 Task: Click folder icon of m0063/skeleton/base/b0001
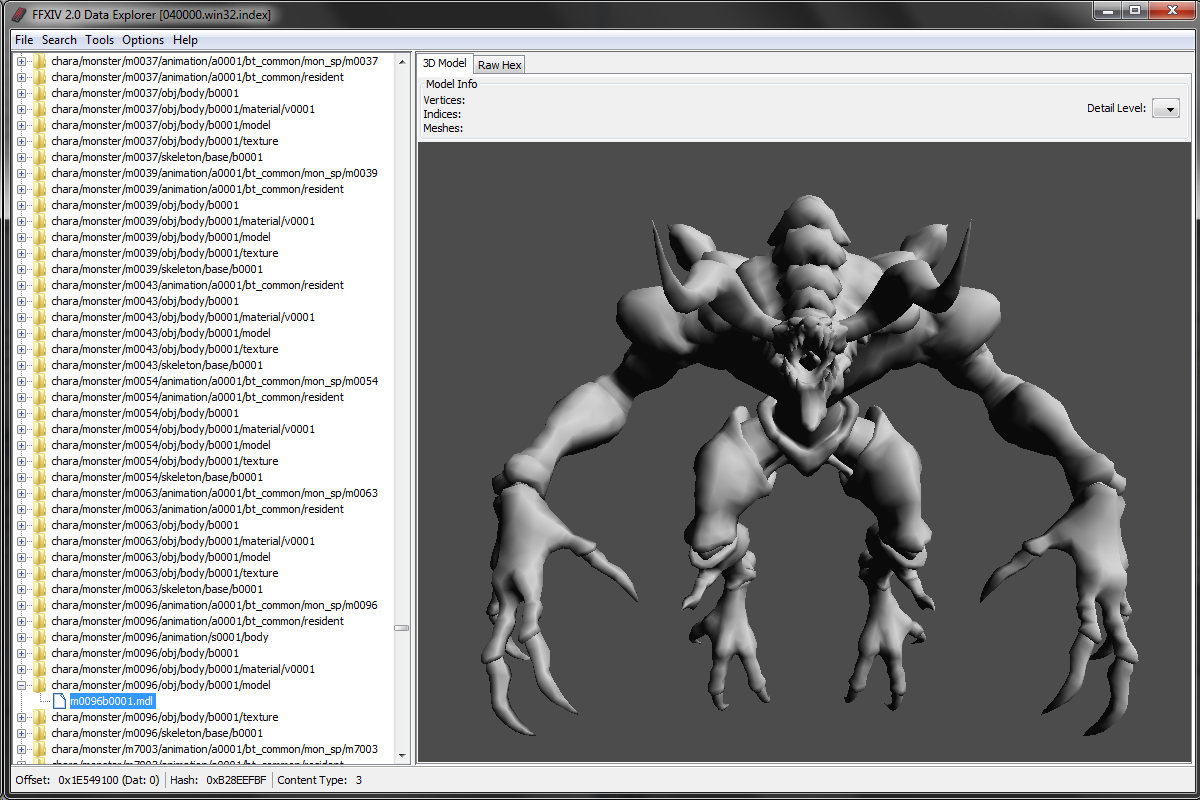(x=40, y=589)
